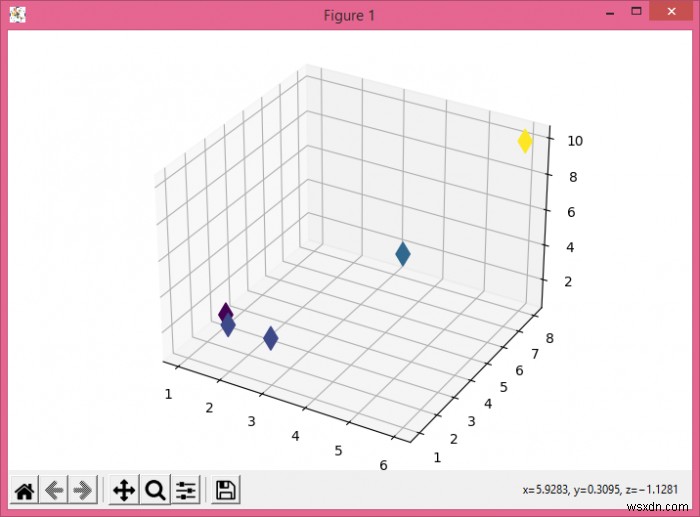Click the Figure 1 title bar text

point(349,16)
